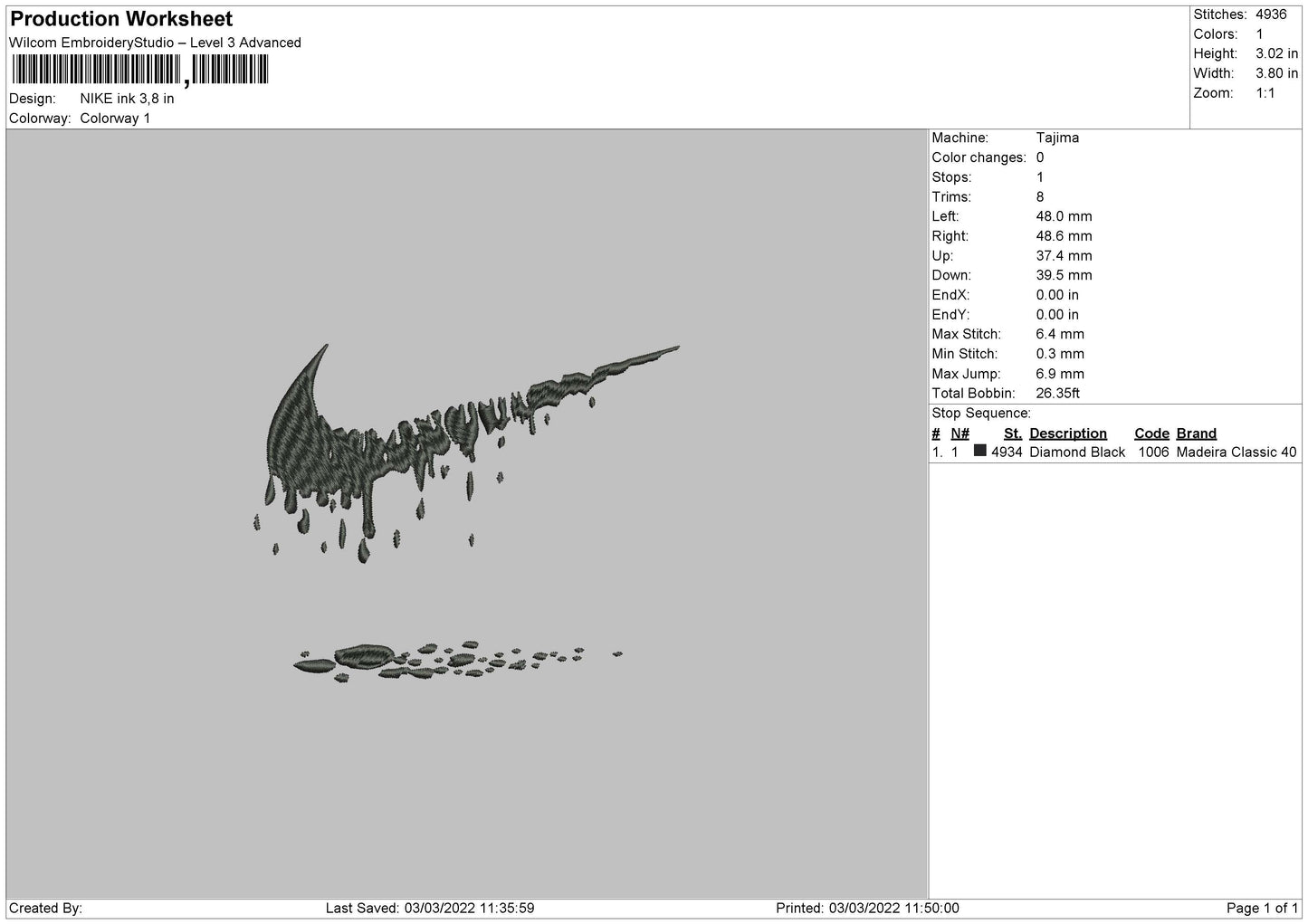Click the Max Jump value 6.9 mm
Screen dimensions: 1308x924
1060,374
